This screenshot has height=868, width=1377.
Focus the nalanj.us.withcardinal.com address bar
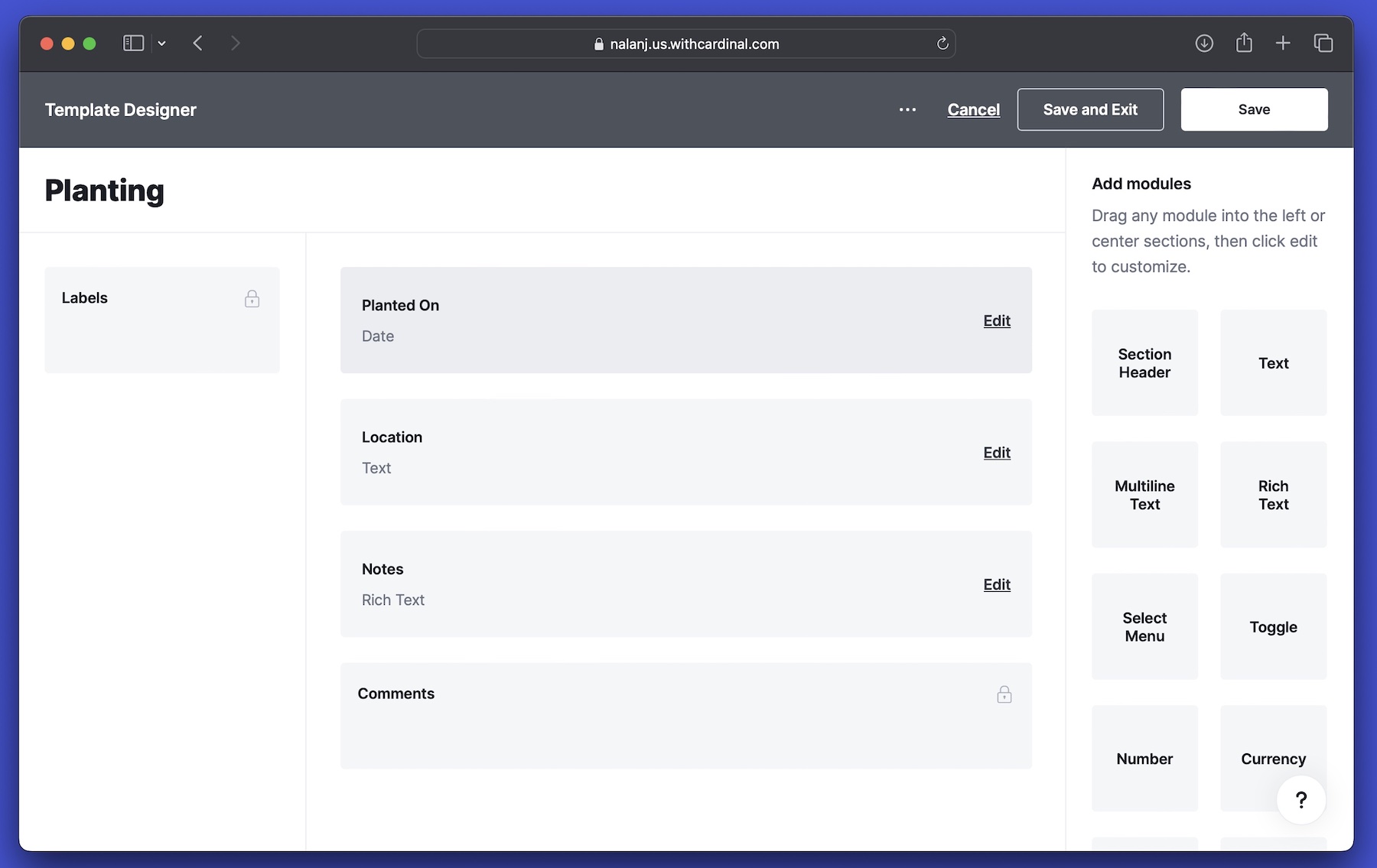tap(686, 44)
